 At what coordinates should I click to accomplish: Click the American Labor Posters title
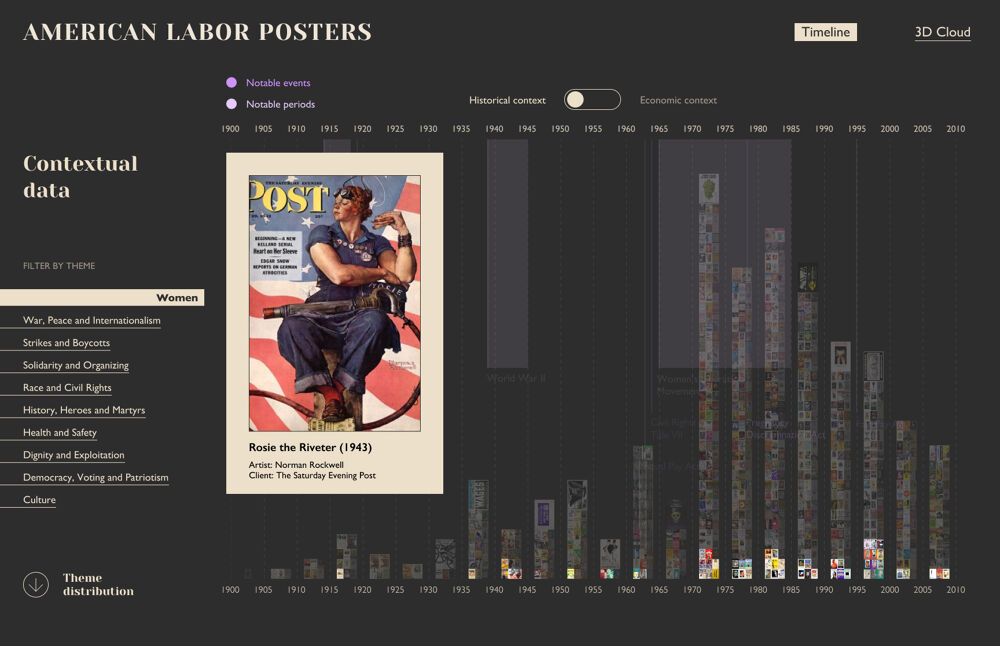[x=198, y=32]
